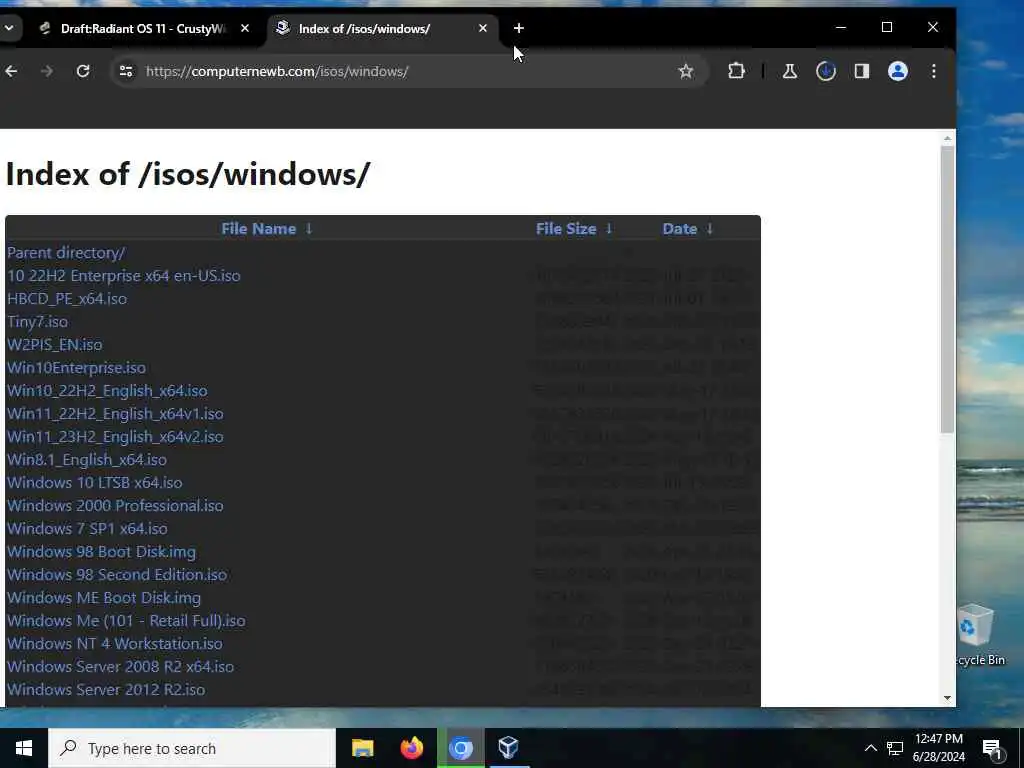
Task: Maximize the Chrome window
Action: [887, 27]
